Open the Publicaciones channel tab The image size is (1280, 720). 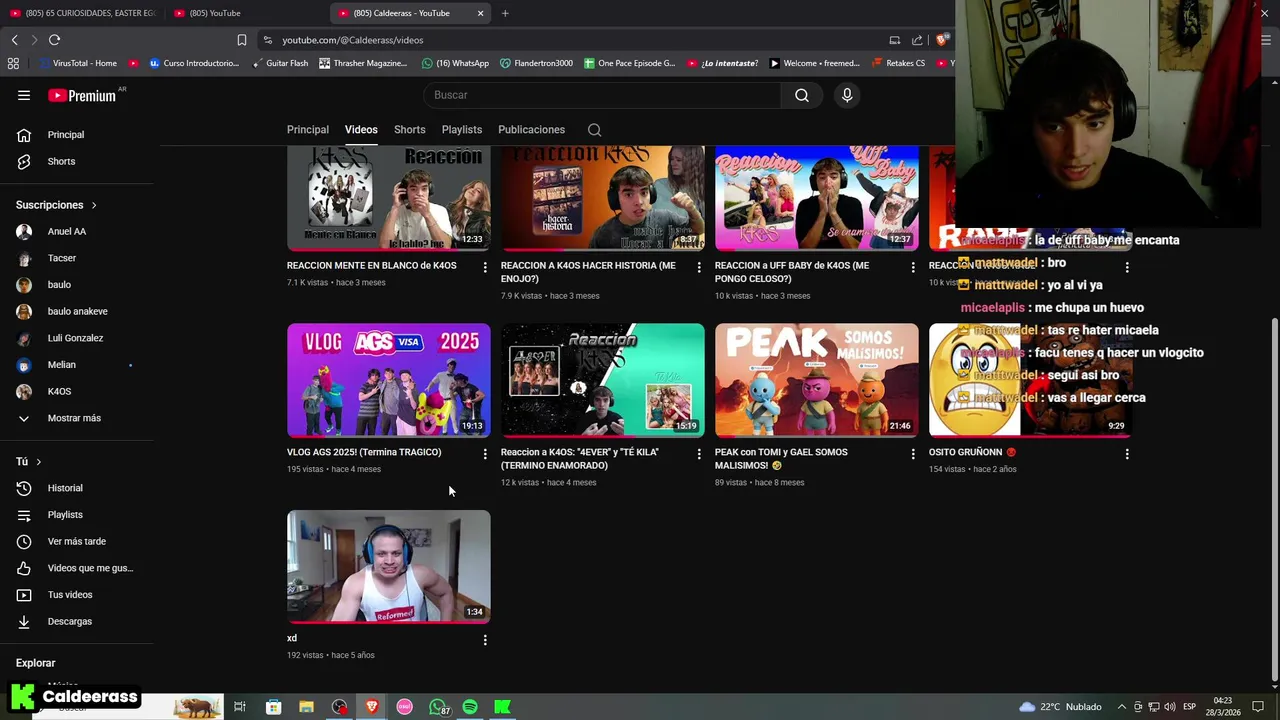532,130
